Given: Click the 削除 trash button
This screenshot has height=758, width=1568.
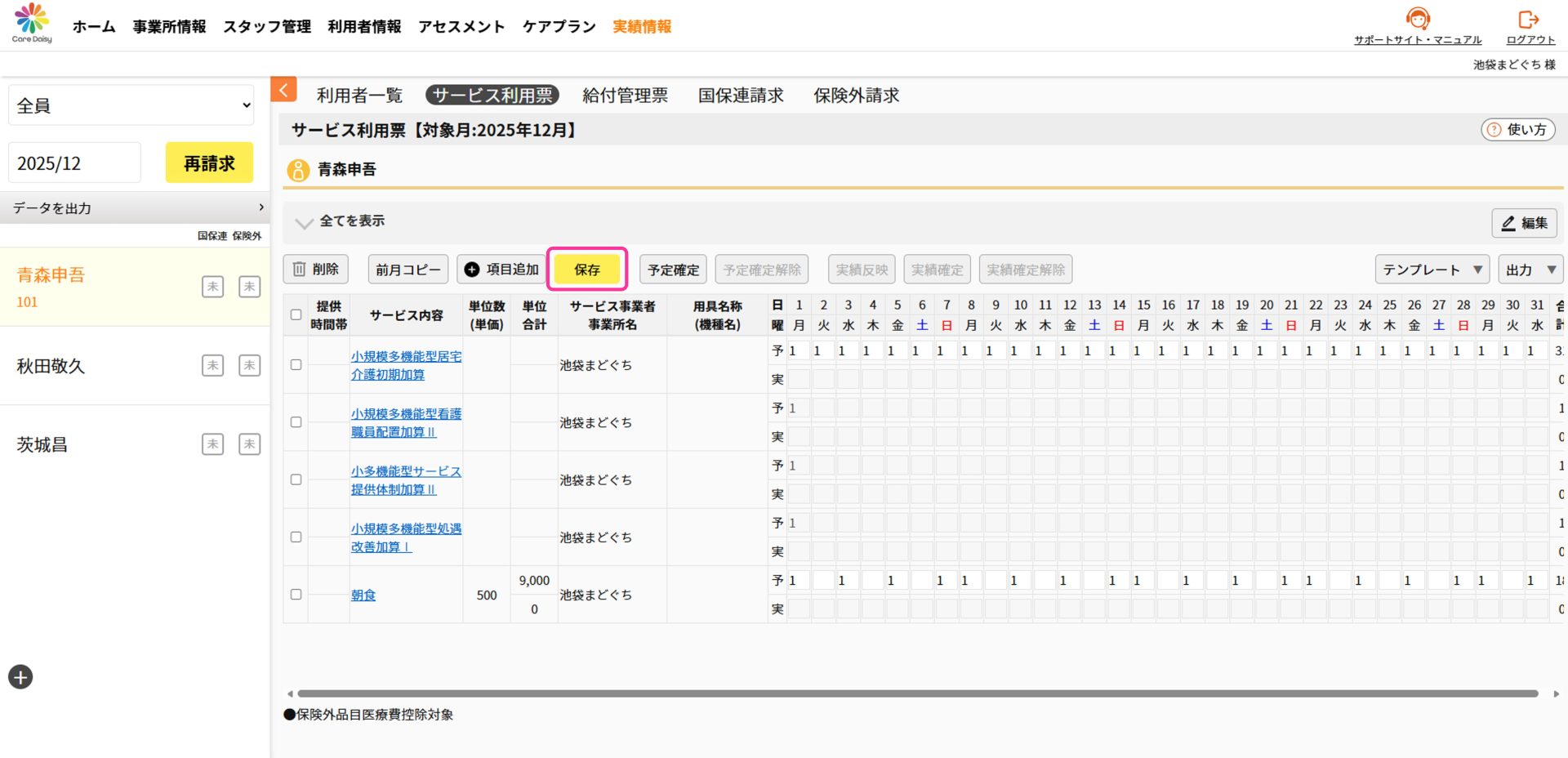Looking at the screenshot, I should point(316,270).
